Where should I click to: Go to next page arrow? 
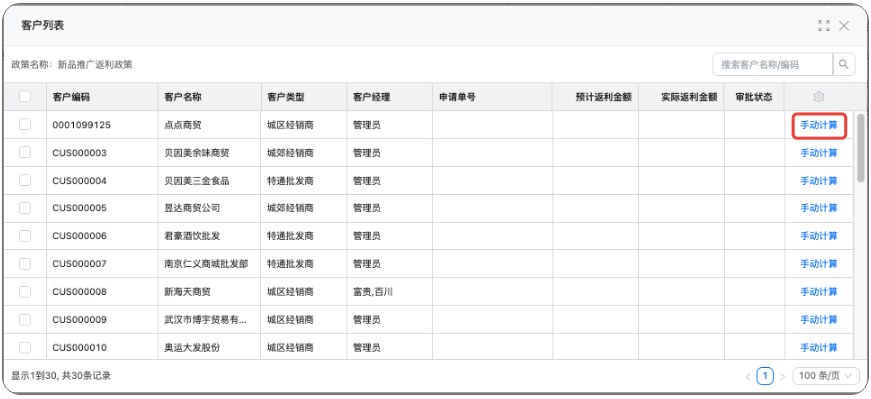[782, 376]
